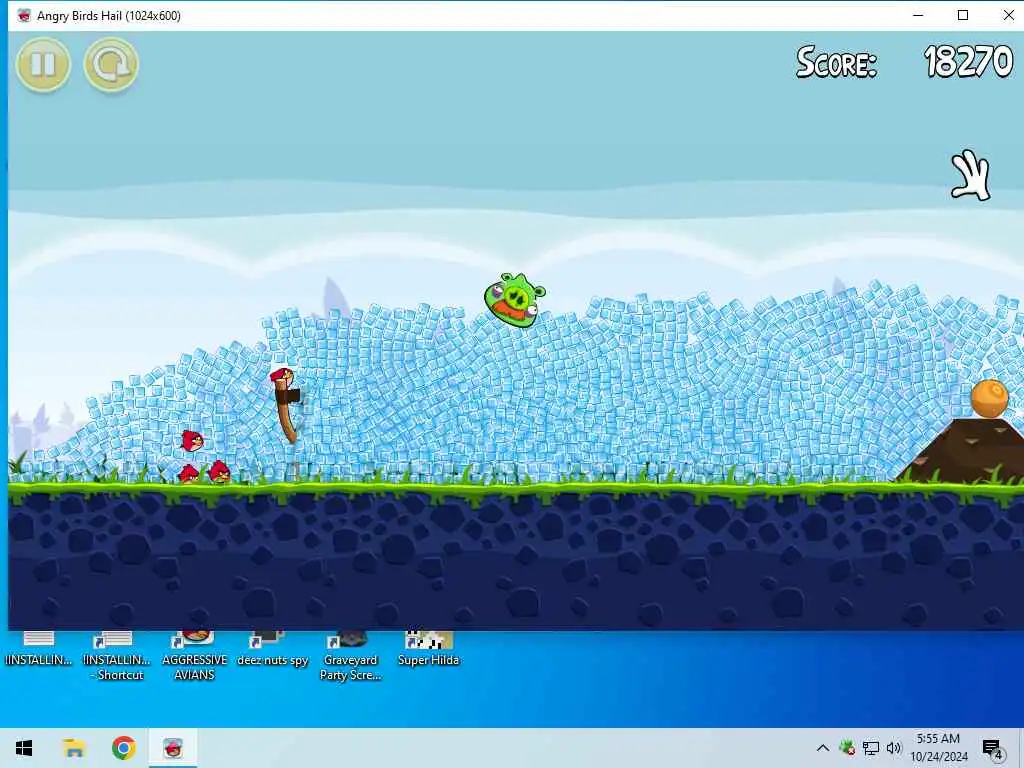Select the deez nuts spy desktop shortcut
The width and height of the screenshot is (1024, 768).
pos(272,649)
